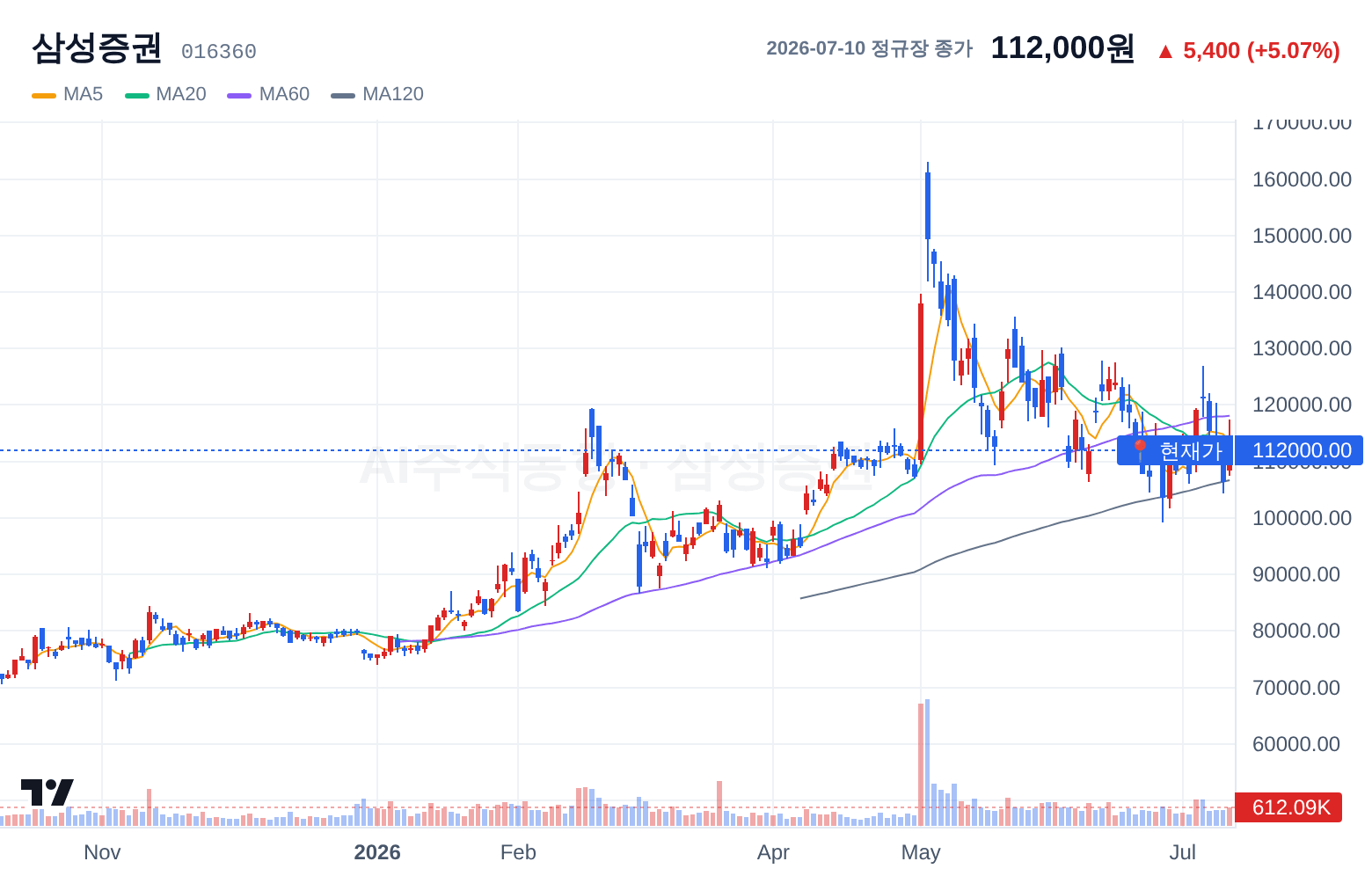Click the blue 112000.00 price axis tag
1372x876 pixels.
tap(1299, 450)
